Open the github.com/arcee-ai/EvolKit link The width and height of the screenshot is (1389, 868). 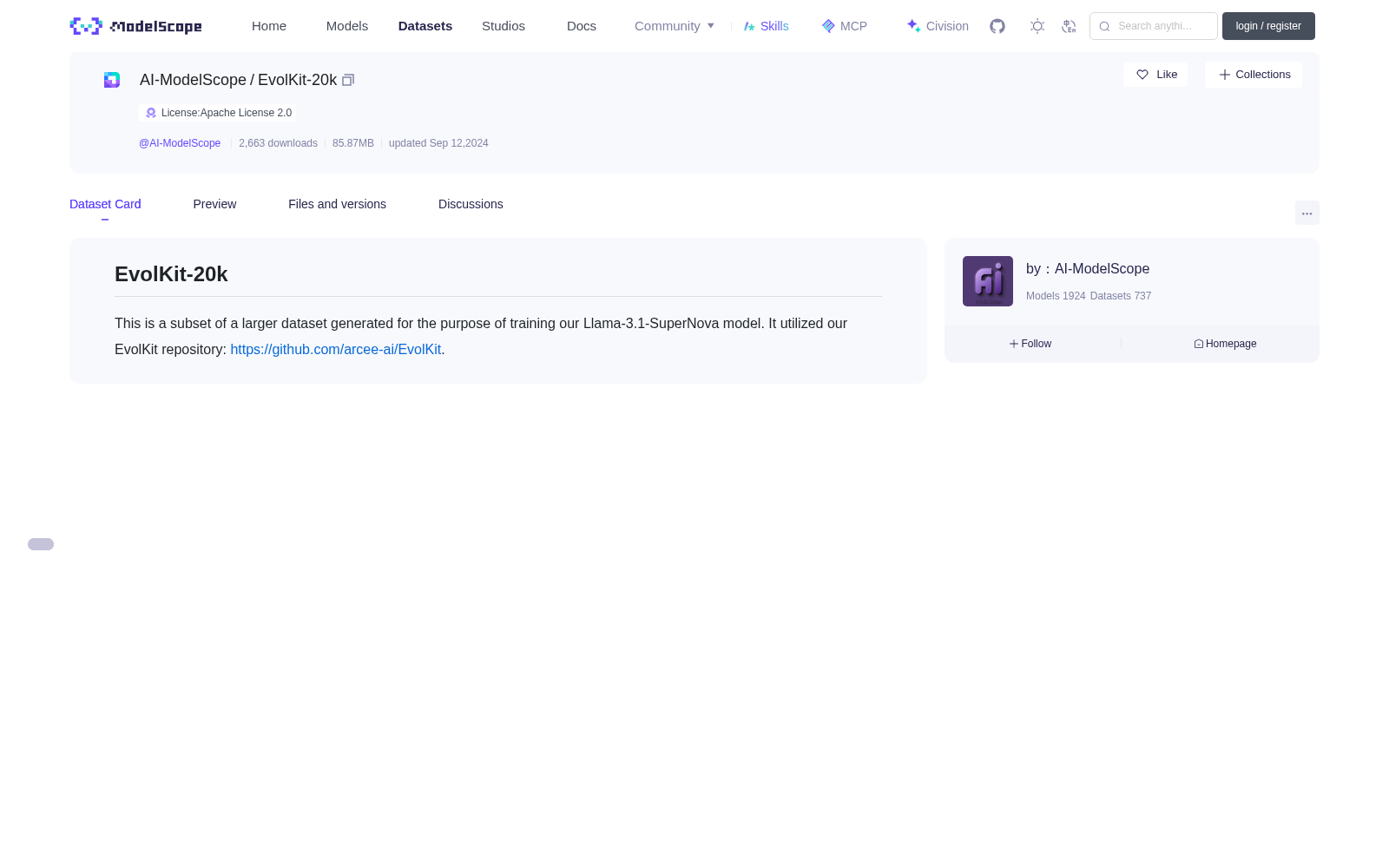tap(335, 349)
